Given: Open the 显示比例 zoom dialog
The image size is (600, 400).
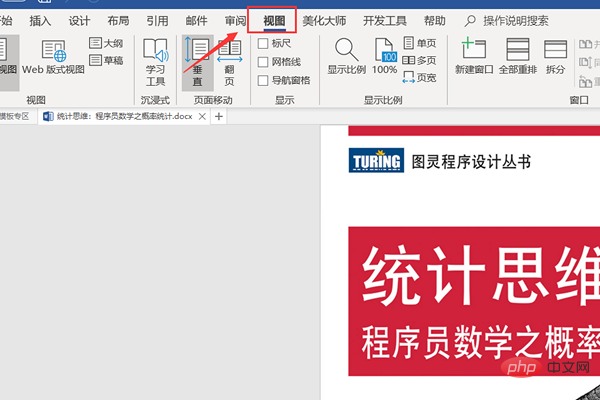Looking at the screenshot, I should tap(345, 56).
